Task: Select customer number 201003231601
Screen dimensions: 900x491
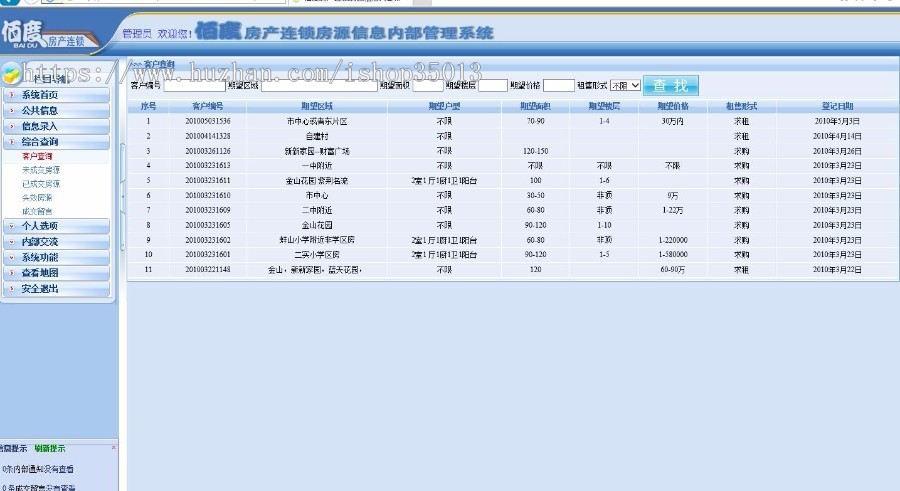Action: pos(208,254)
